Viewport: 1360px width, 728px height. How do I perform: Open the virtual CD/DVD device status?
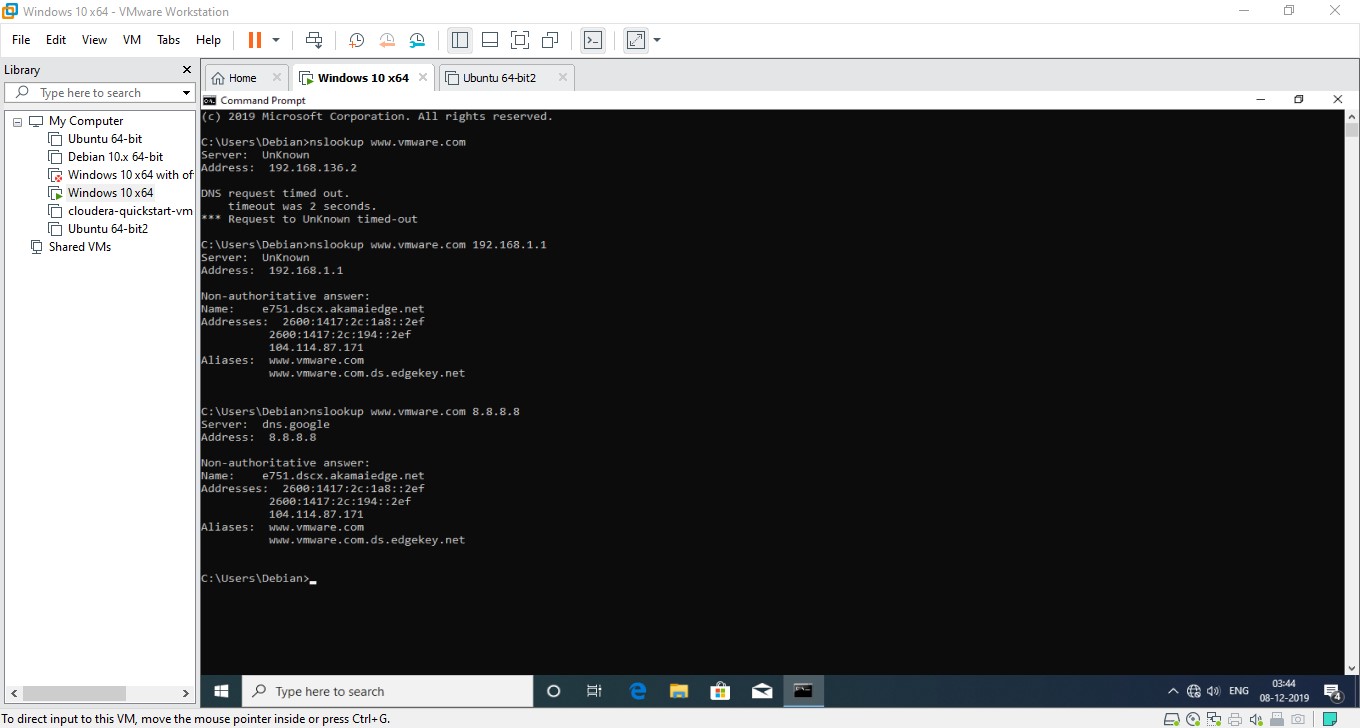coord(1193,719)
